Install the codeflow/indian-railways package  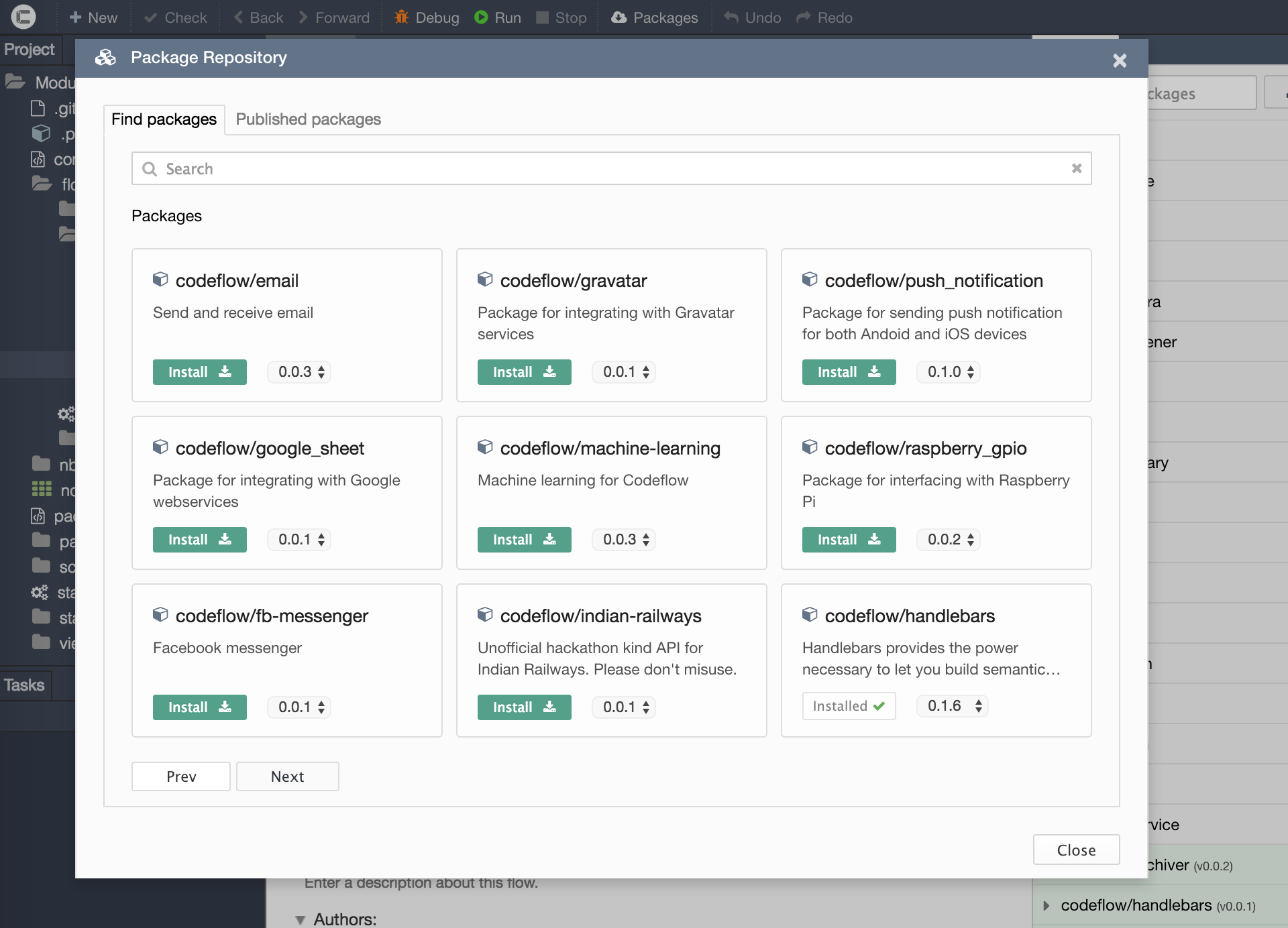(x=524, y=707)
